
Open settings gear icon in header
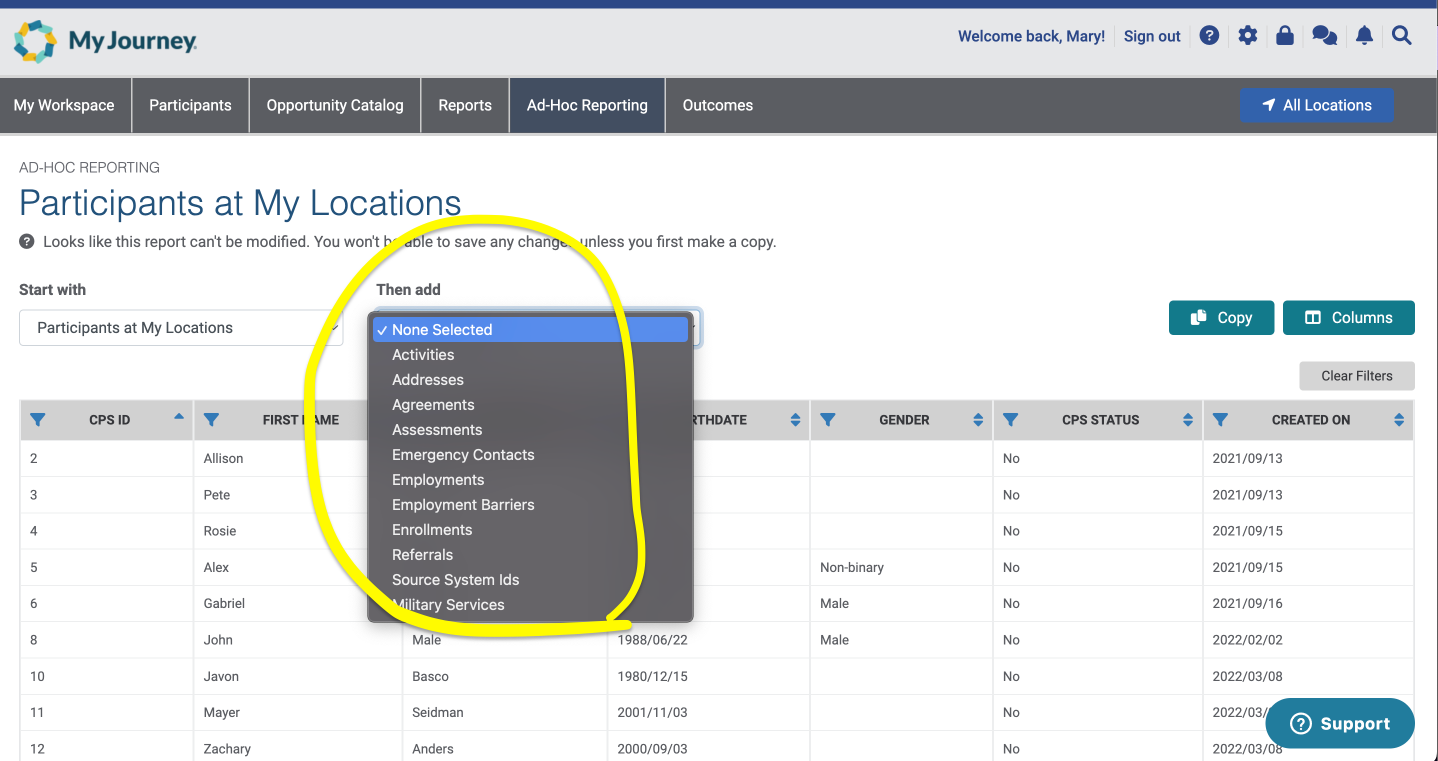point(1247,36)
